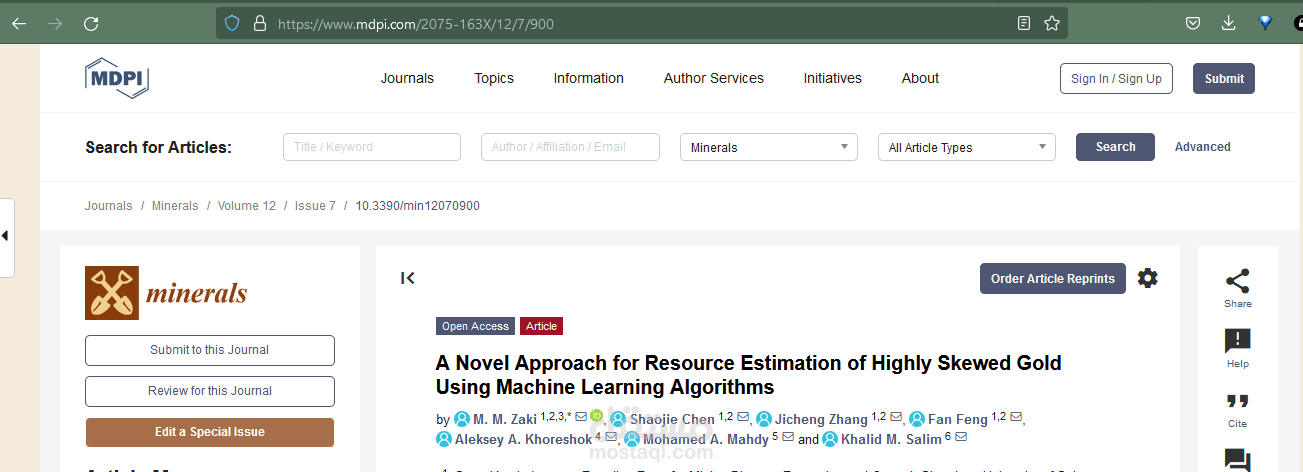Viewport: 1303px width, 472px height.
Task: Click the profile icon before Shaojie Chen
Action: pyautogui.click(x=618, y=419)
